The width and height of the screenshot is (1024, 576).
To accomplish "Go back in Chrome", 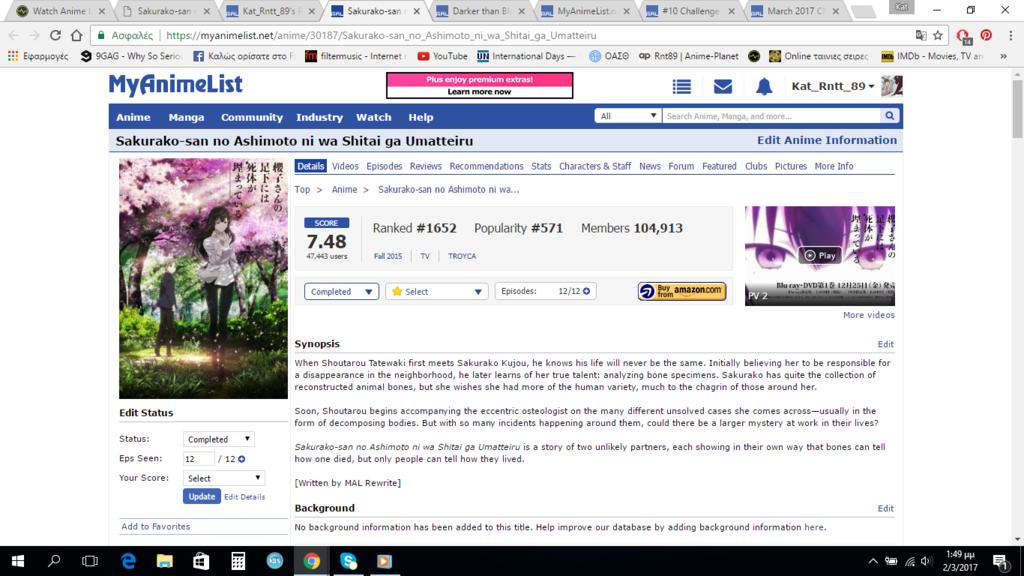I will pos(14,35).
